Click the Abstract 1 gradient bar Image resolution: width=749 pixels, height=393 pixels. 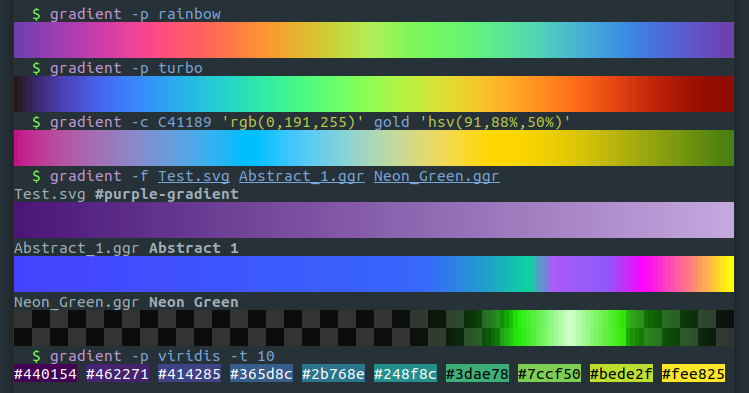pos(374,274)
